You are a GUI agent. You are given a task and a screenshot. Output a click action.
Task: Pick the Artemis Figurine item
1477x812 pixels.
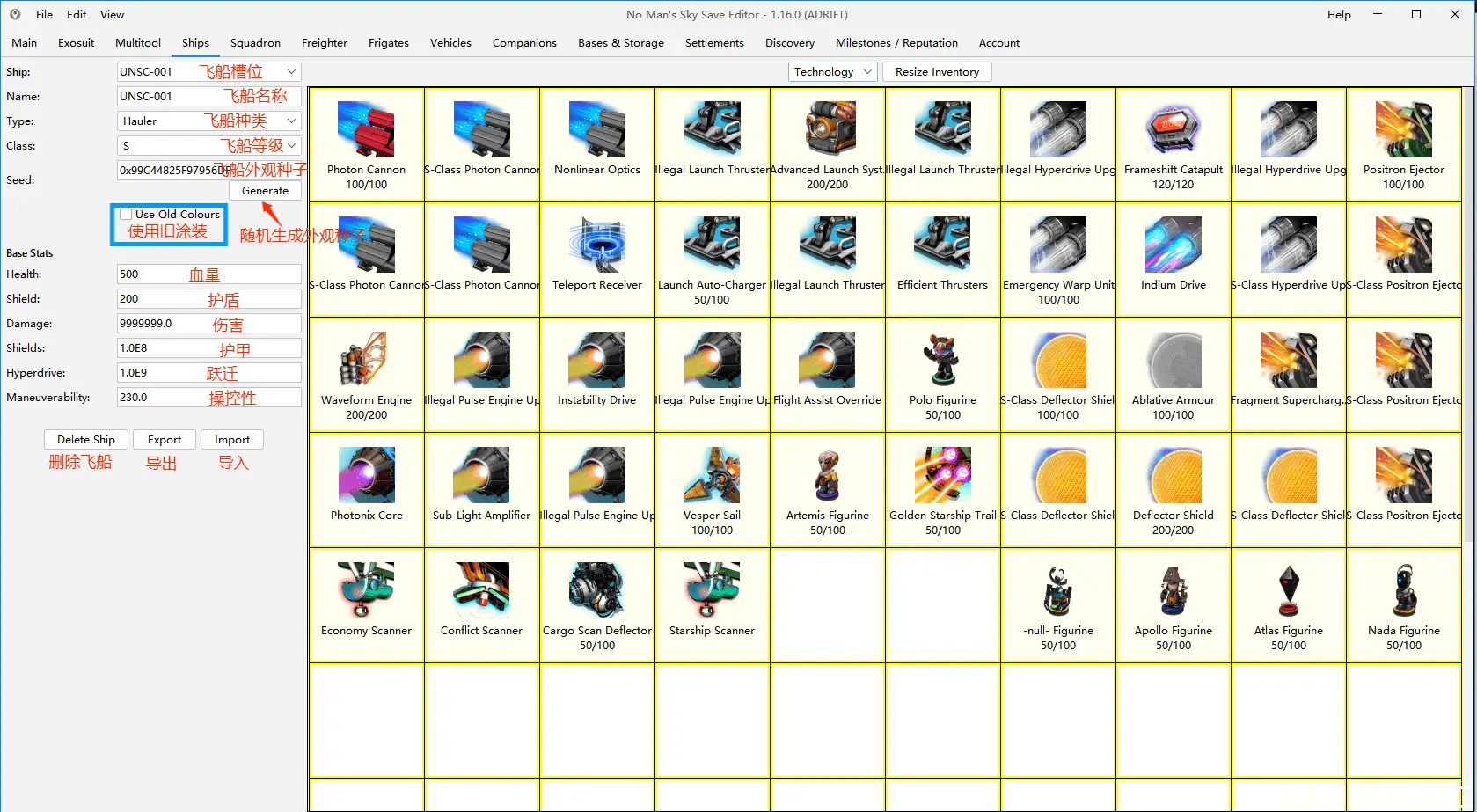coord(828,491)
